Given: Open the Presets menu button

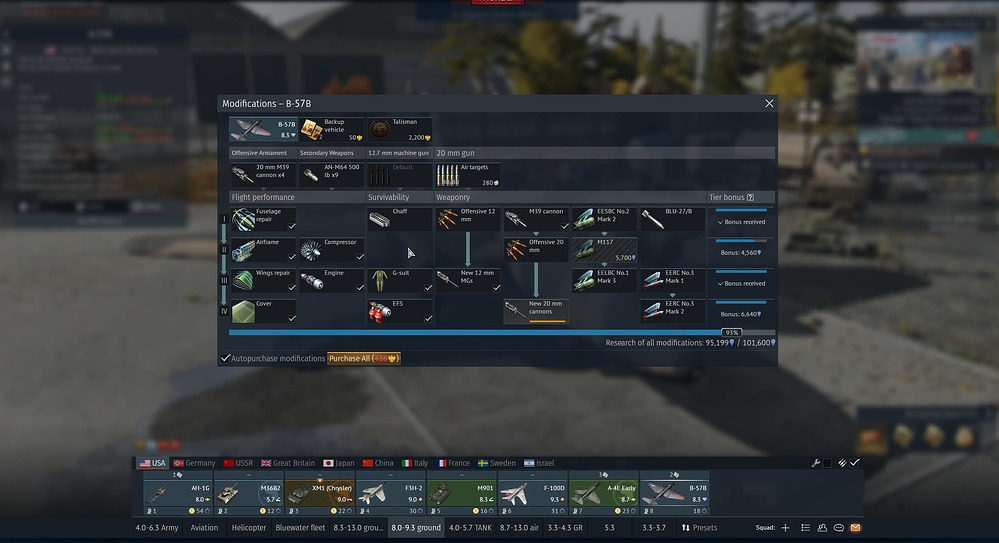Looking at the screenshot, I should (x=699, y=527).
